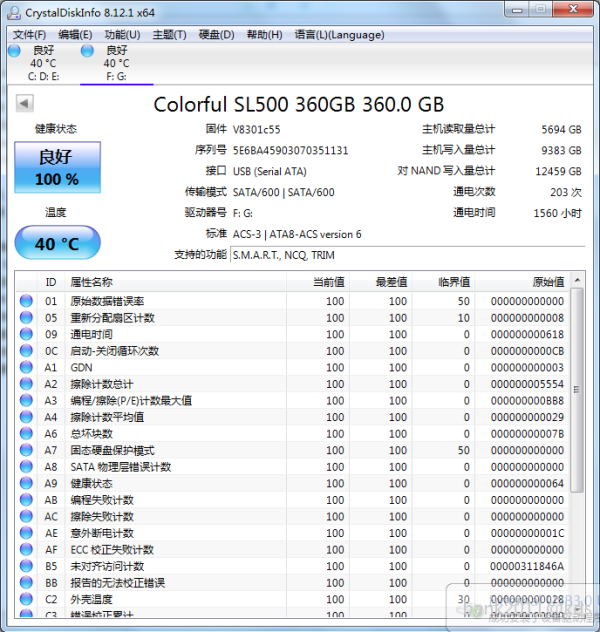The width and height of the screenshot is (600, 632).
Task: Click the status orb for ECC 校正失败计数
Action: [x=26, y=549]
